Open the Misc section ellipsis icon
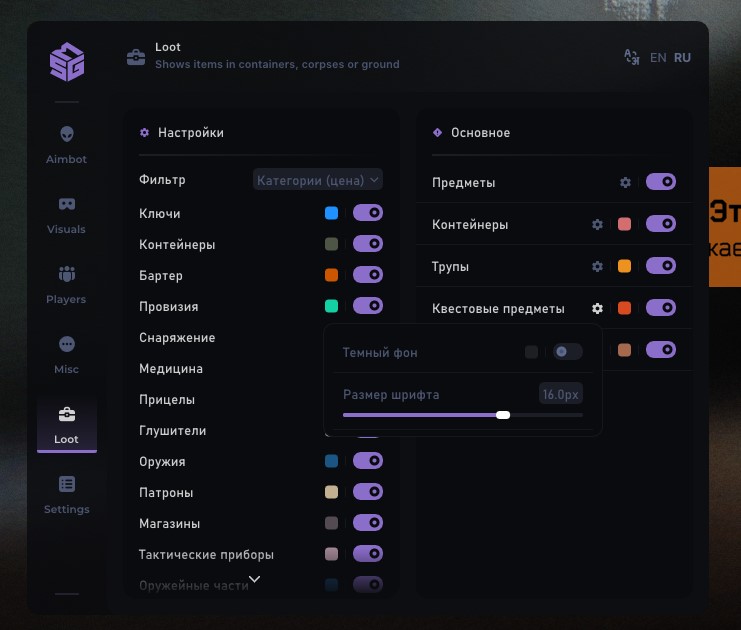Screen dimensions: 741x630 pyautogui.click(x=67, y=344)
